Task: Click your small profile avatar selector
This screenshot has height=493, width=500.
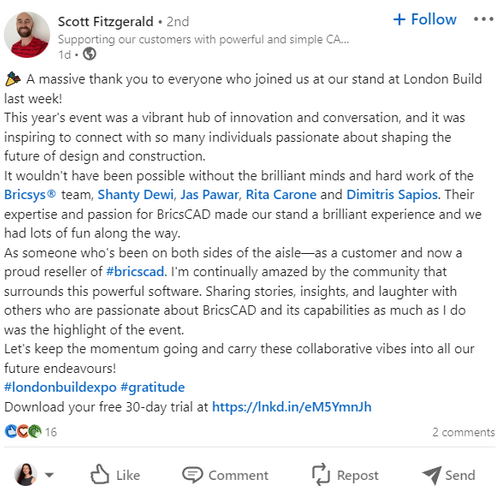Action: pyautogui.click(x=26, y=474)
